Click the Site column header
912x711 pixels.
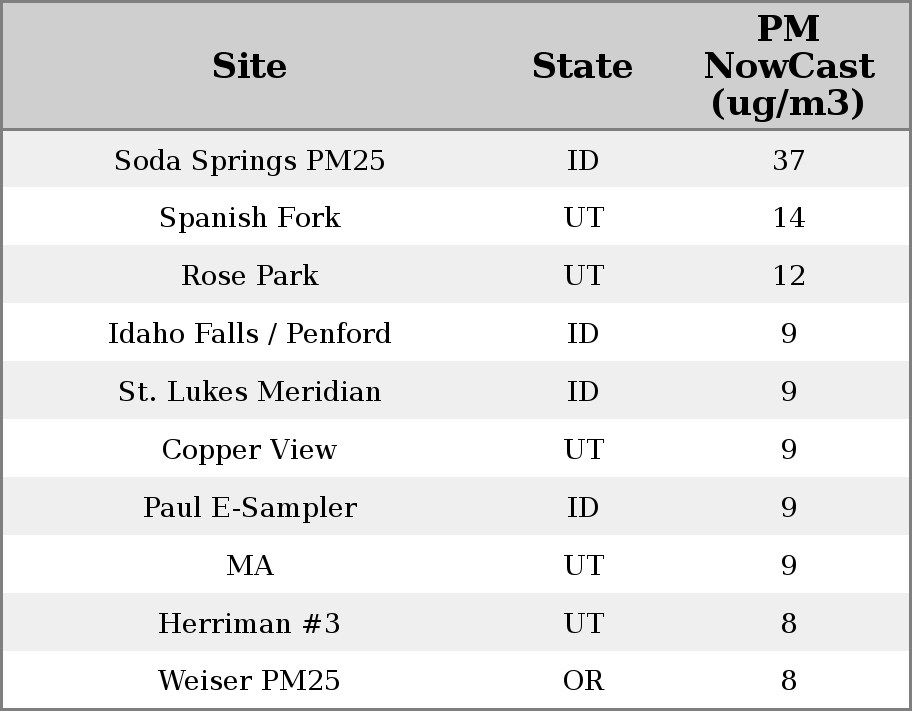(x=249, y=66)
